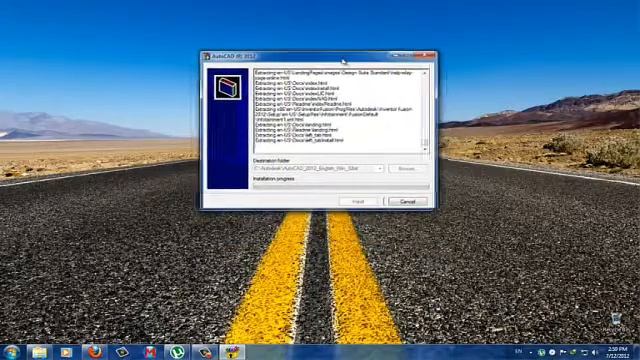Show hidden system tray icons

click(x=531, y=352)
